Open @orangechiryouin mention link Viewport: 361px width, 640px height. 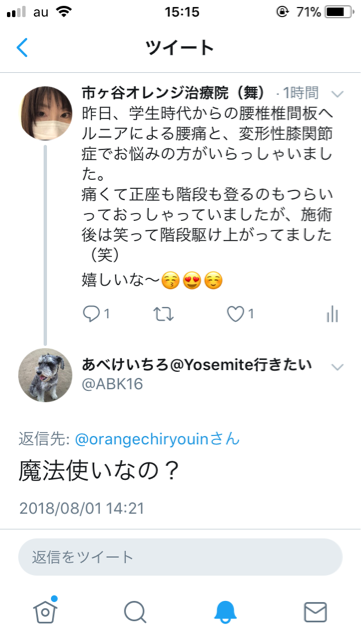click(143, 439)
